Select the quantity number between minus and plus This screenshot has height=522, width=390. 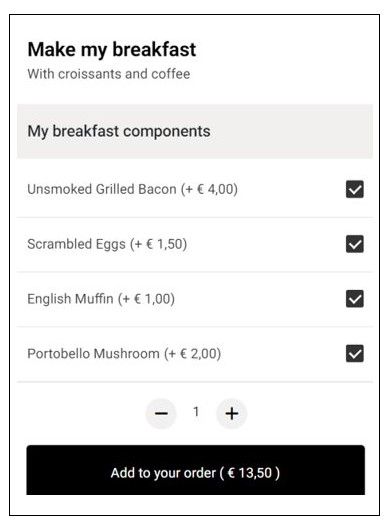[196, 412]
